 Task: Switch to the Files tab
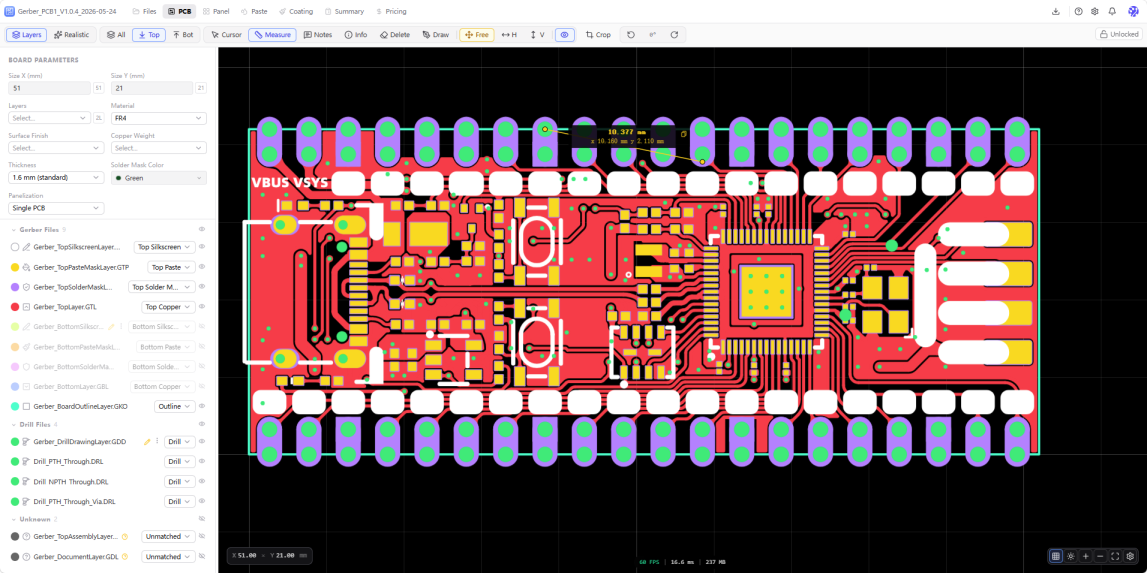point(145,12)
